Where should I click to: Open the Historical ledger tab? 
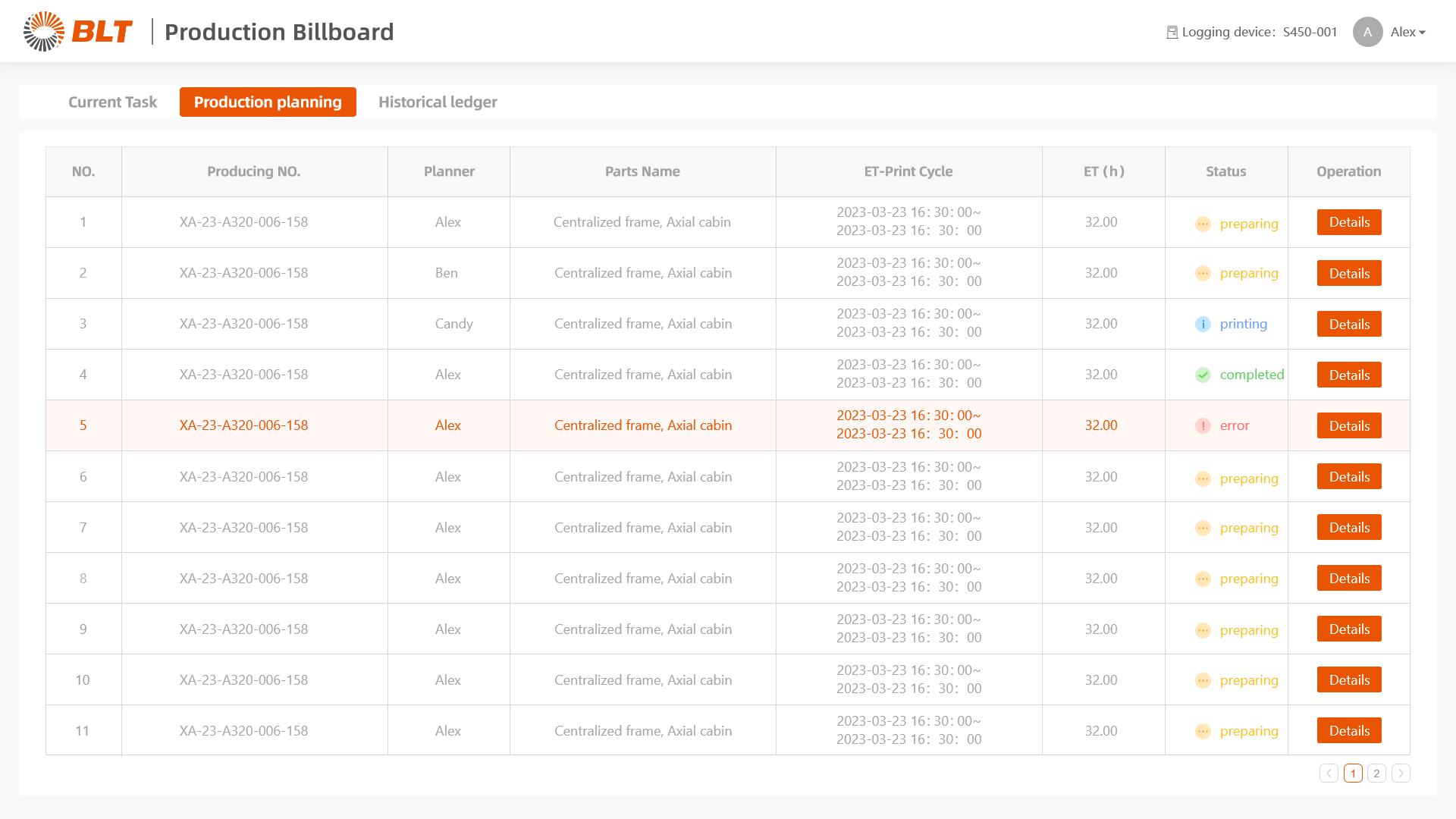pos(438,102)
